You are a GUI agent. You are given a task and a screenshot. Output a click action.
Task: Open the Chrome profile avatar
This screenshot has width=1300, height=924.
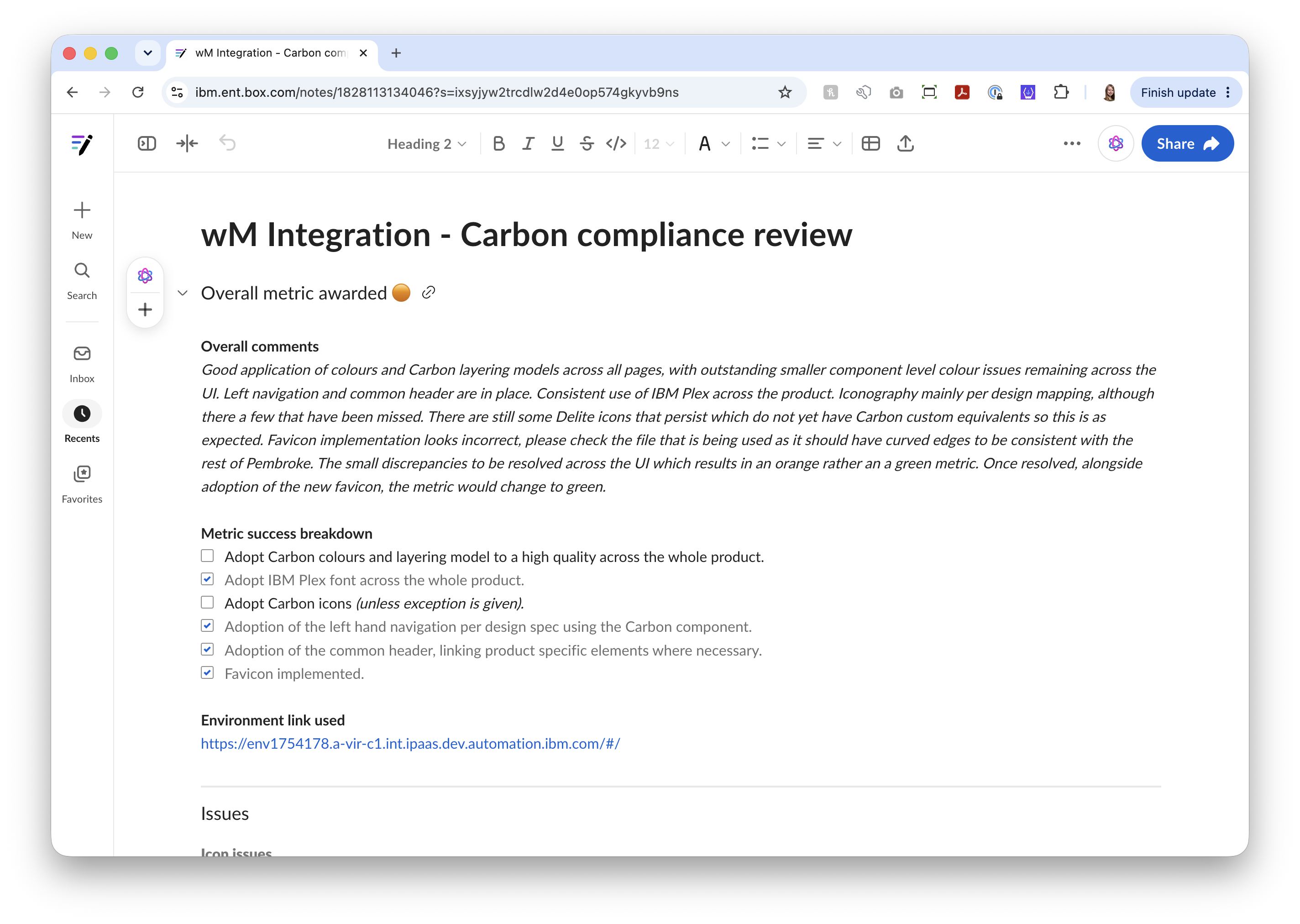tap(1109, 92)
